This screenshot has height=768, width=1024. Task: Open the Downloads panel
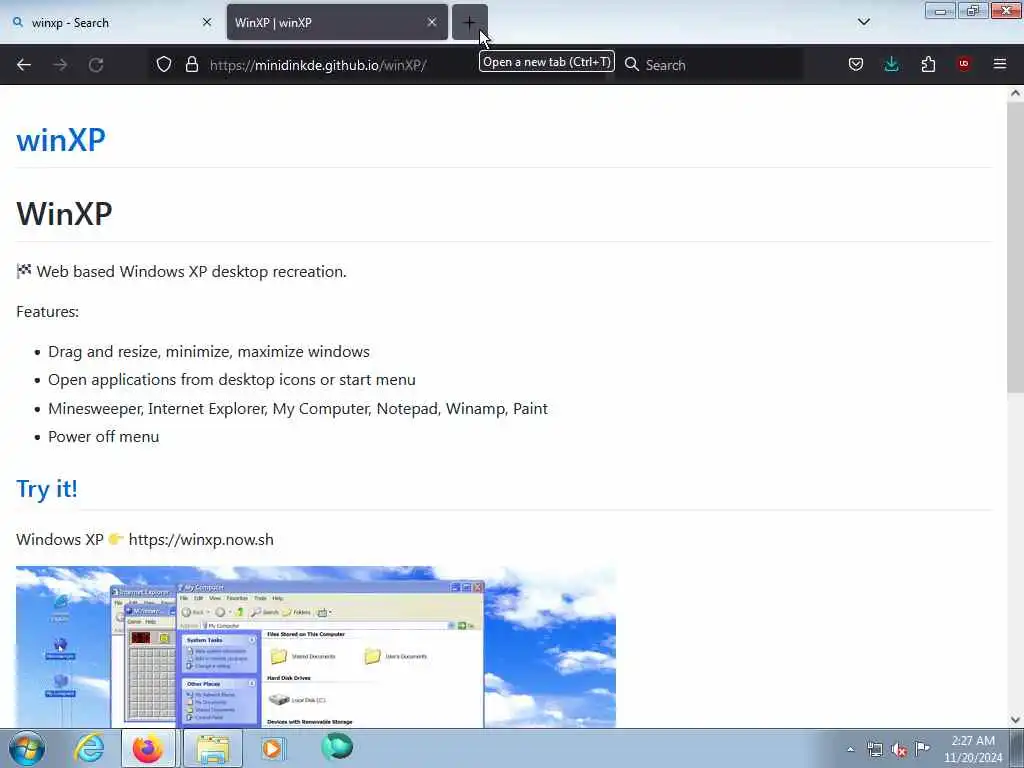pos(891,65)
